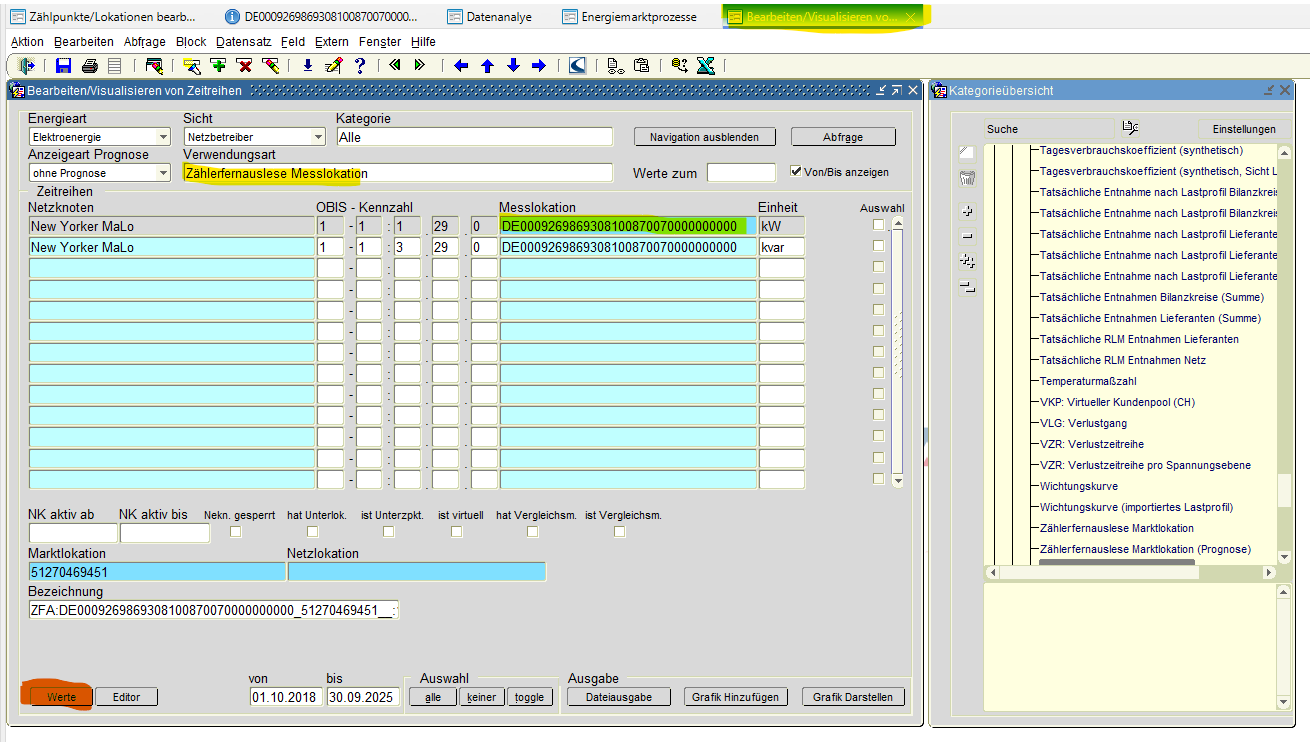The height and width of the screenshot is (742, 1310).
Task: Check the Auswahl box for the kW row
Action: (878, 225)
